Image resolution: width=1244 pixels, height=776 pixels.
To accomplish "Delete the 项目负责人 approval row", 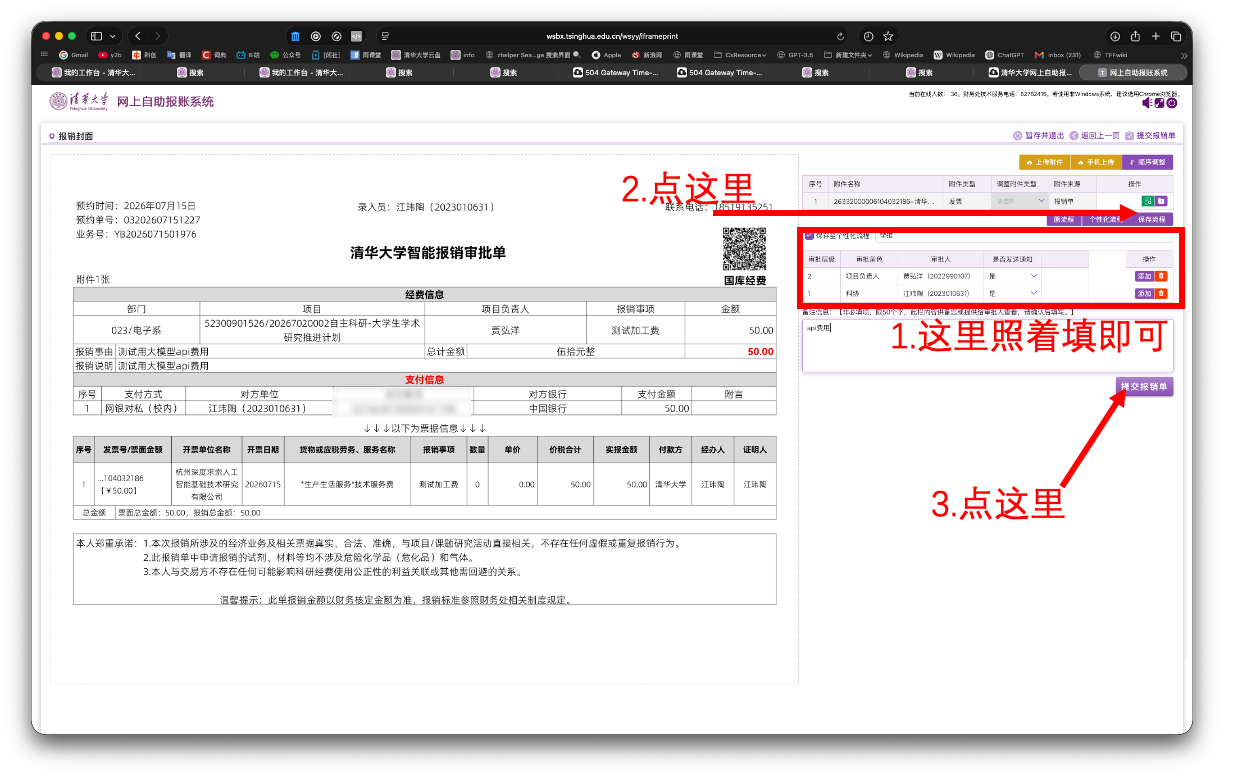I will [x=1161, y=276].
